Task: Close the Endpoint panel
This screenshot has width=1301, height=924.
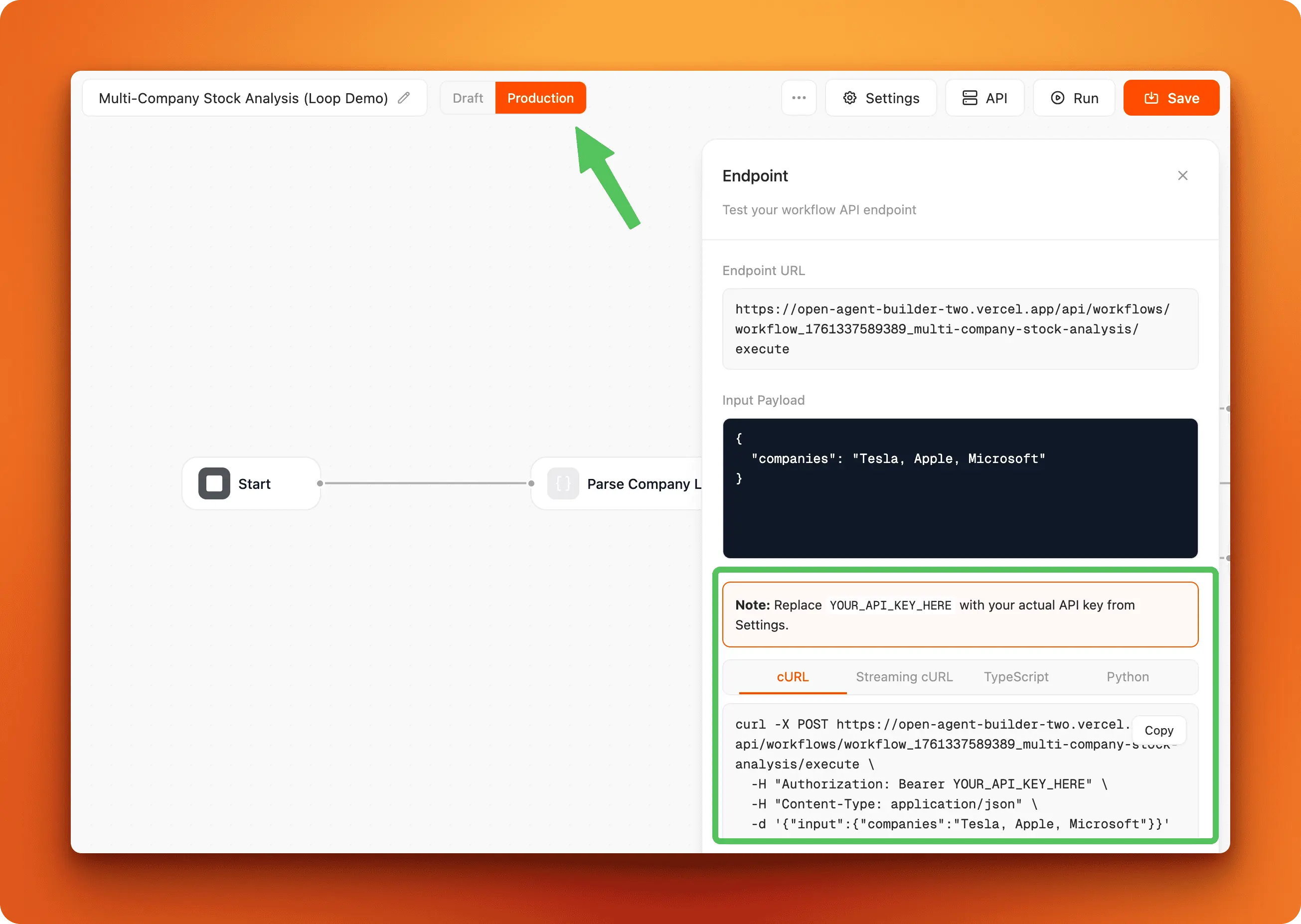Action: [1183, 175]
